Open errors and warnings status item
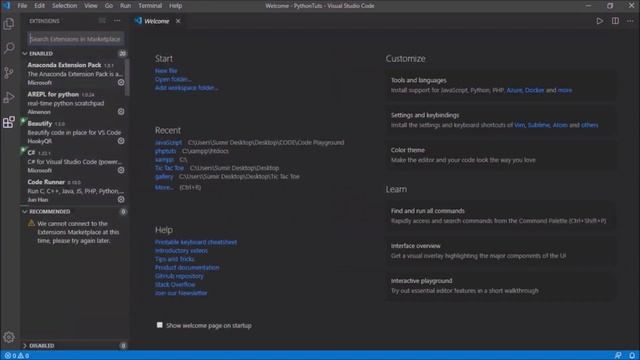640x360 pixels. 17,356
